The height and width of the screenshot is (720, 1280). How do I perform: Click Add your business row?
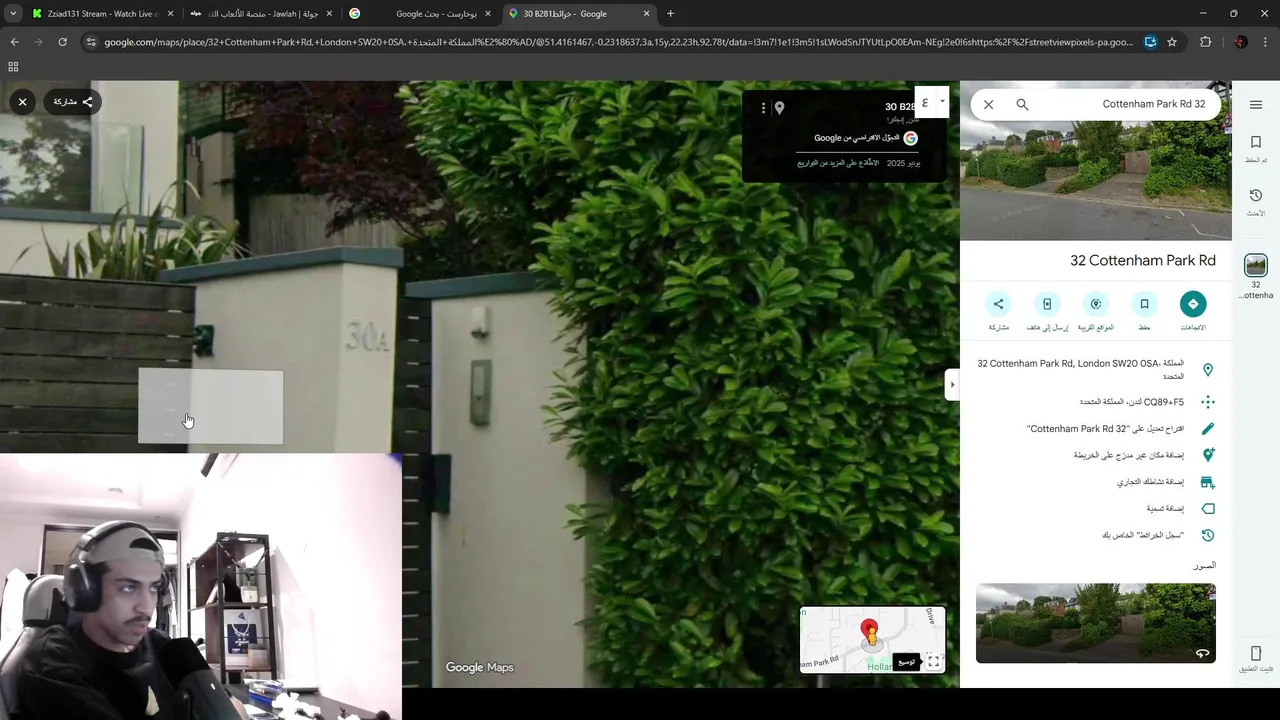click(x=1096, y=482)
